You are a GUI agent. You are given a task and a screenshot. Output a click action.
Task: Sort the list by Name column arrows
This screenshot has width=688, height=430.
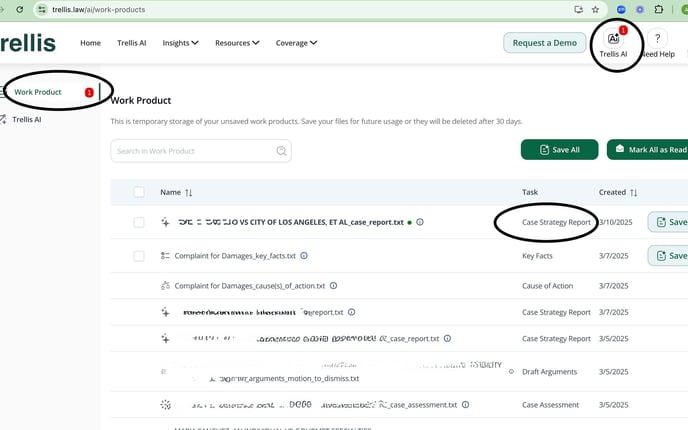click(x=189, y=193)
